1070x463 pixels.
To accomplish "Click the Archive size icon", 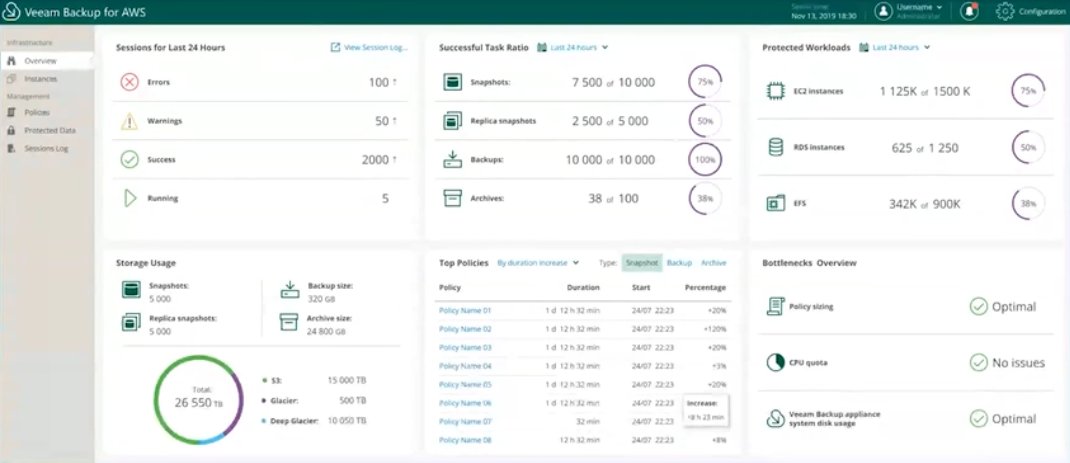I will click(x=289, y=322).
